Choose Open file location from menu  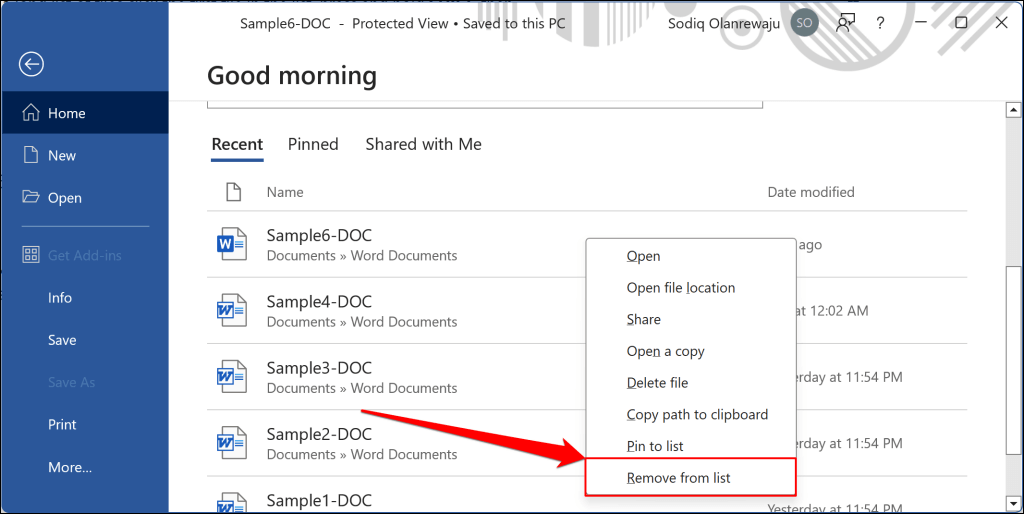click(681, 288)
